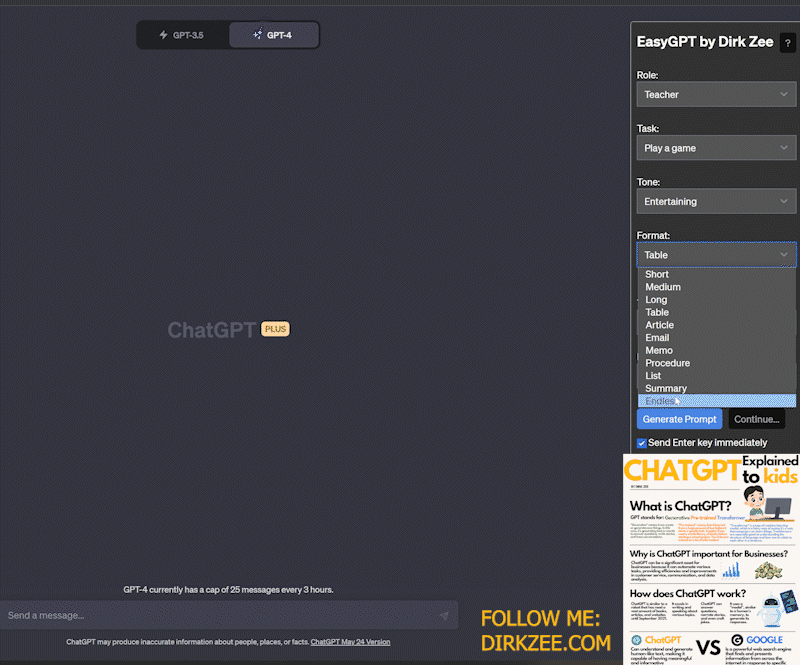Click the Format dropdown chevron arrow
This screenshot has width=800, height=665.
click(784, 255)
